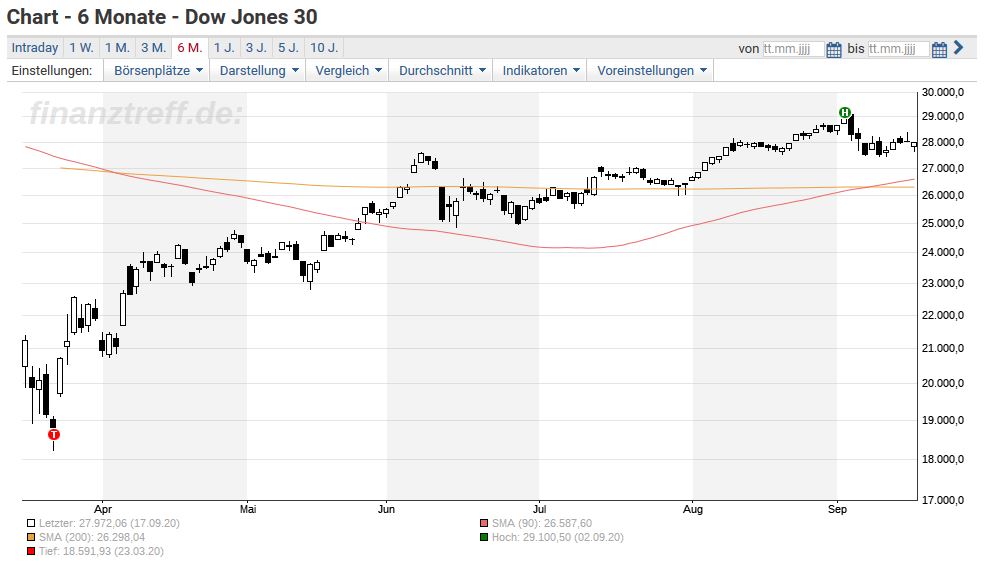Select the 6 M. range tab
This screenshot has width=988, height=567.
190,48
